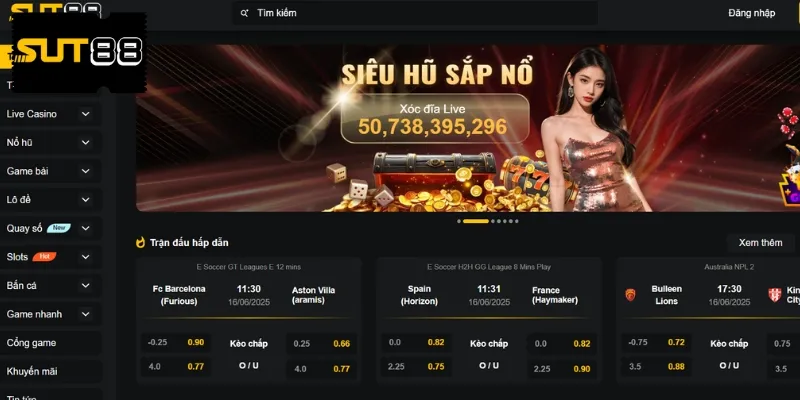Click the search magnifier icon
800x400 pixels.
coord(244,13)
